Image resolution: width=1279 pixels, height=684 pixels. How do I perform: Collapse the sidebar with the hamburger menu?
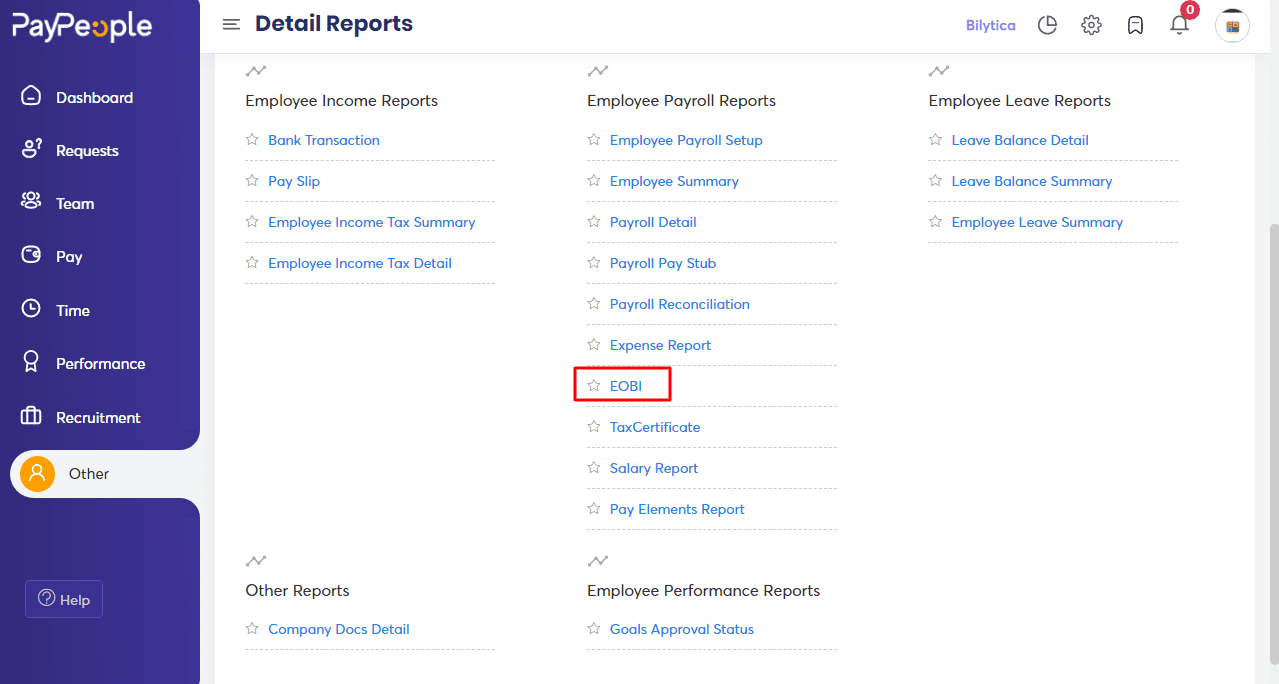pos(231,24)
